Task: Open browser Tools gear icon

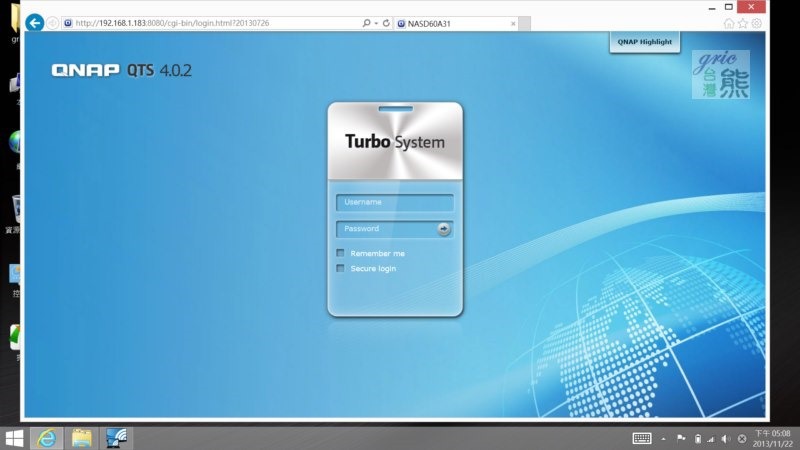Action: 757,23
